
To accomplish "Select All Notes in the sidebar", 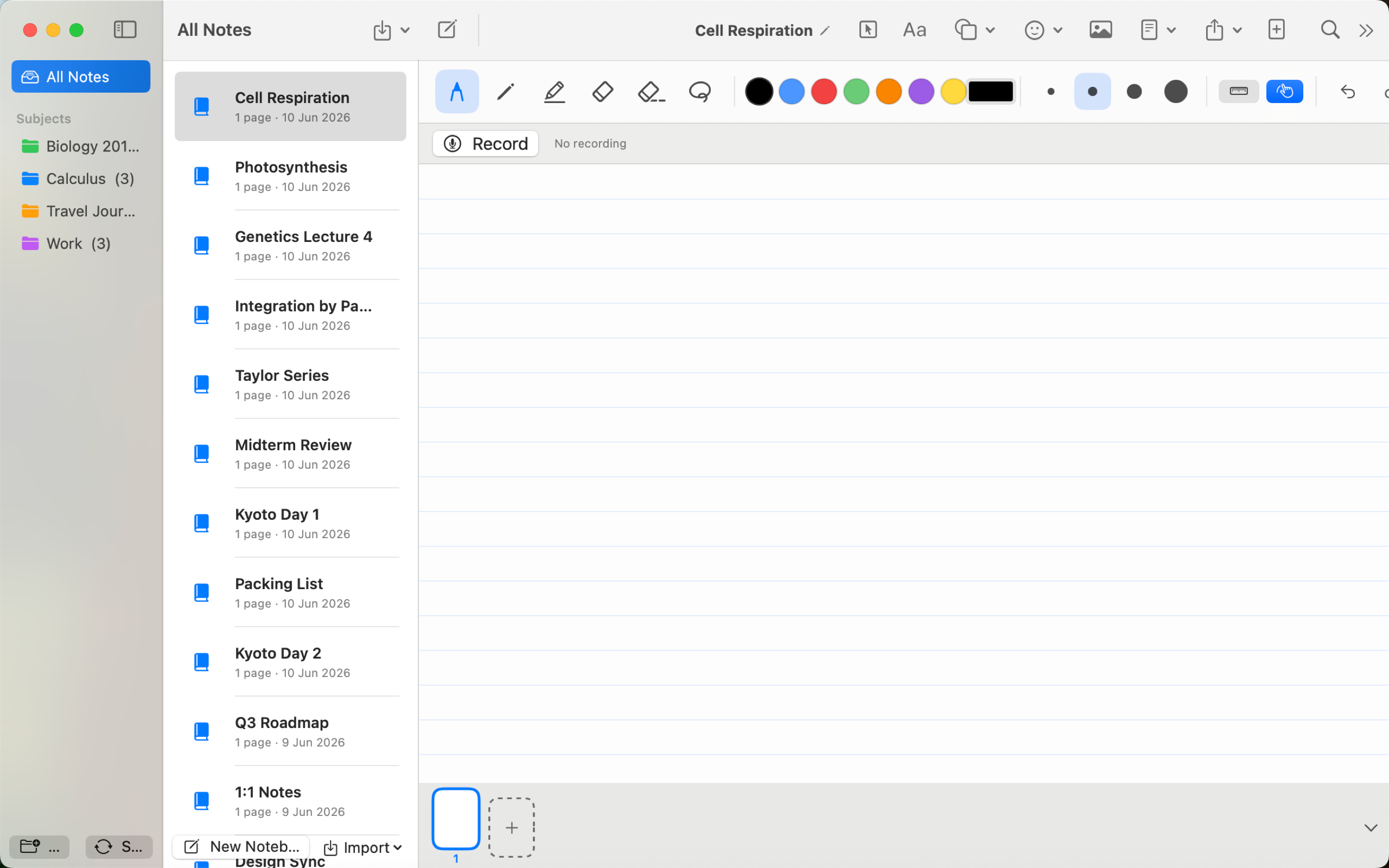I will tap(81, 76).
